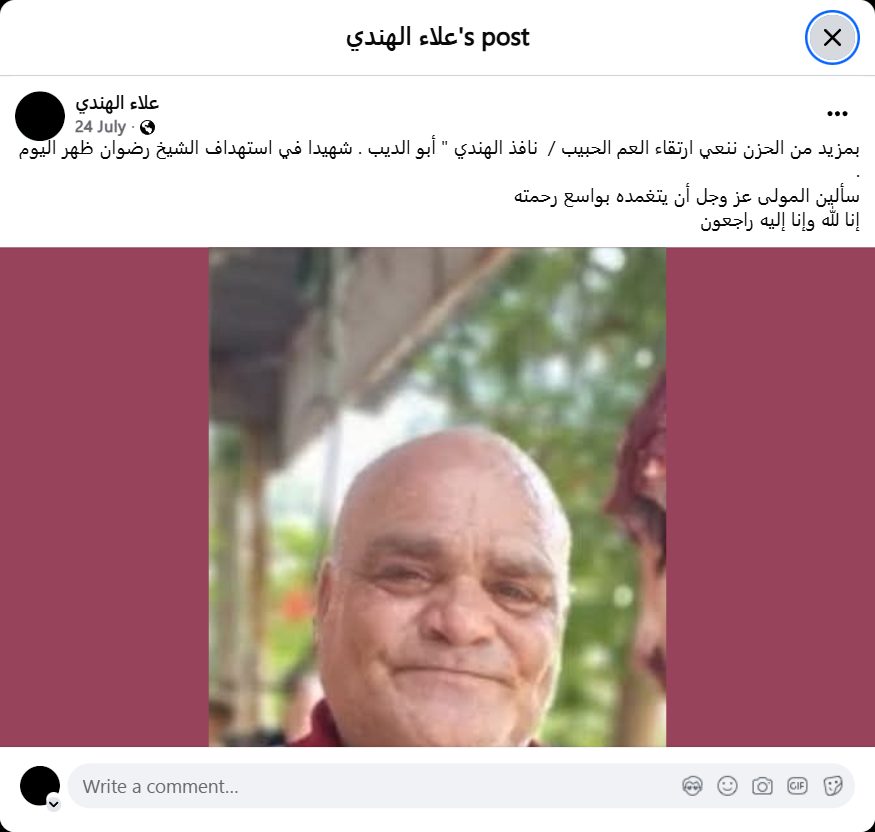Click the first line of the post text

439,149
